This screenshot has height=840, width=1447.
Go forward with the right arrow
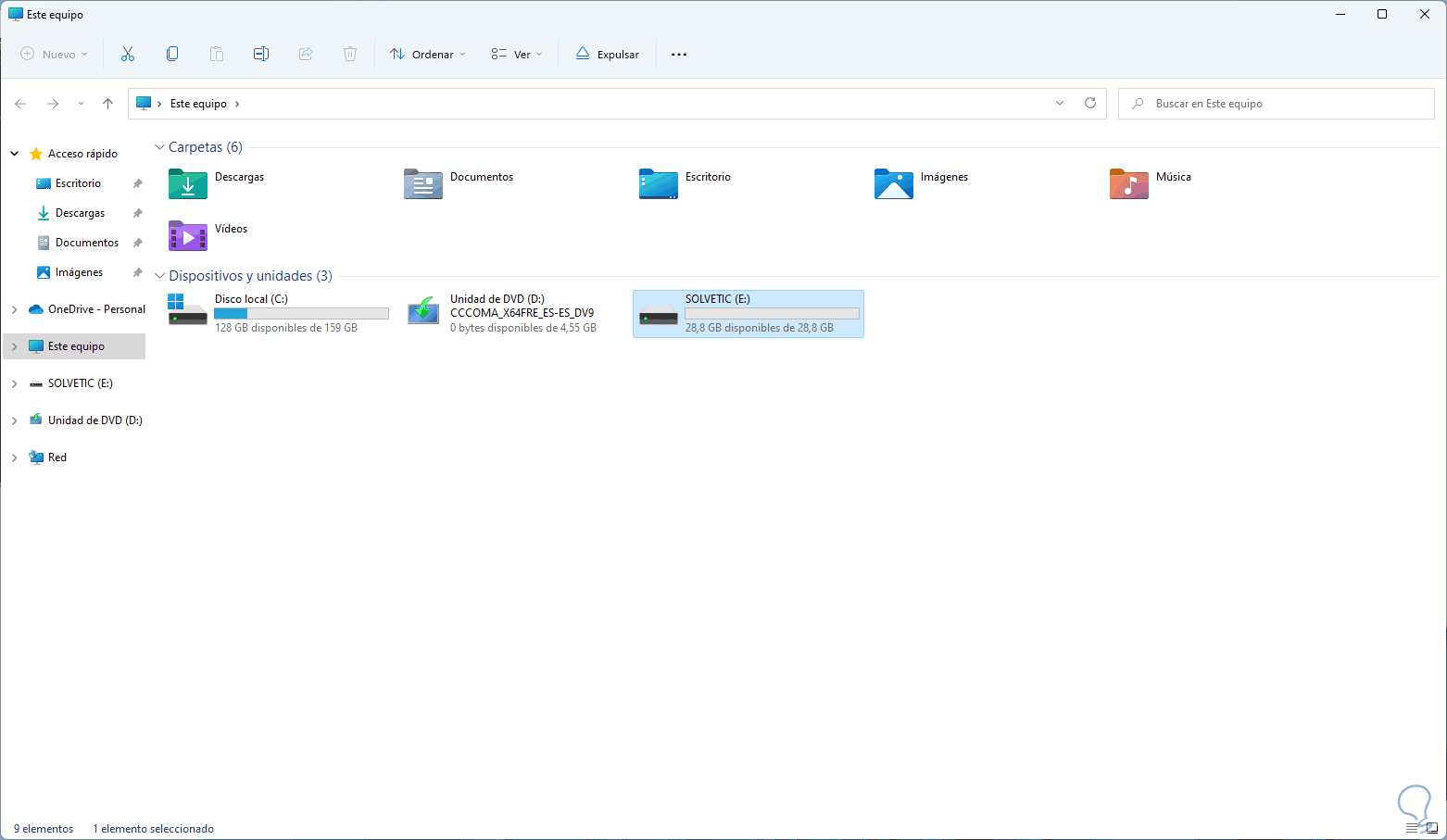(53, 104)
